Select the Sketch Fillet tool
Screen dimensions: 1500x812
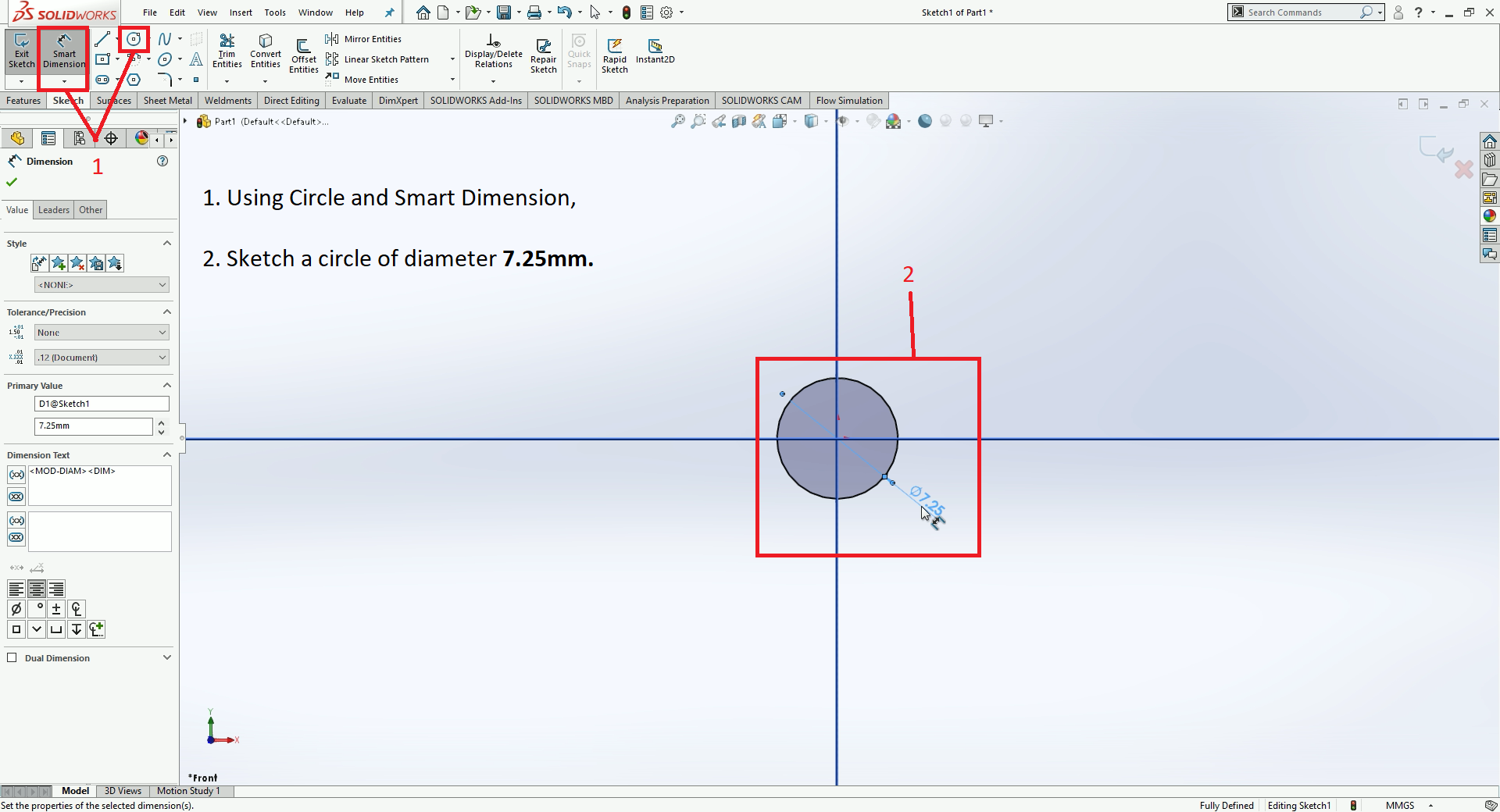(165, 80)
